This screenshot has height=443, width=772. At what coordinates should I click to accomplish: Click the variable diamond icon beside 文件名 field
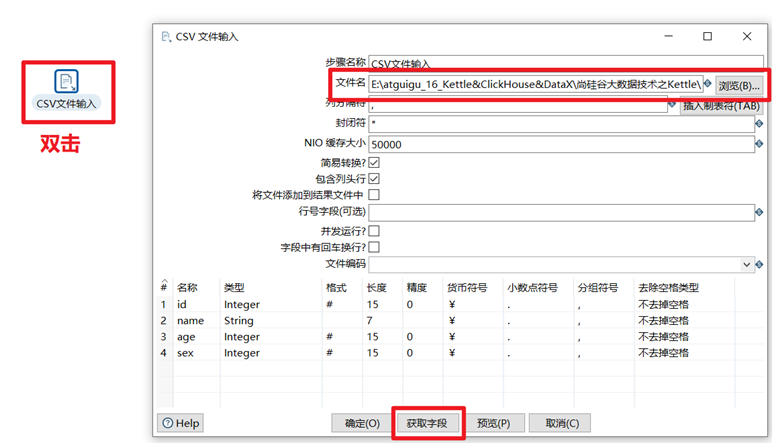click(708, 84)
